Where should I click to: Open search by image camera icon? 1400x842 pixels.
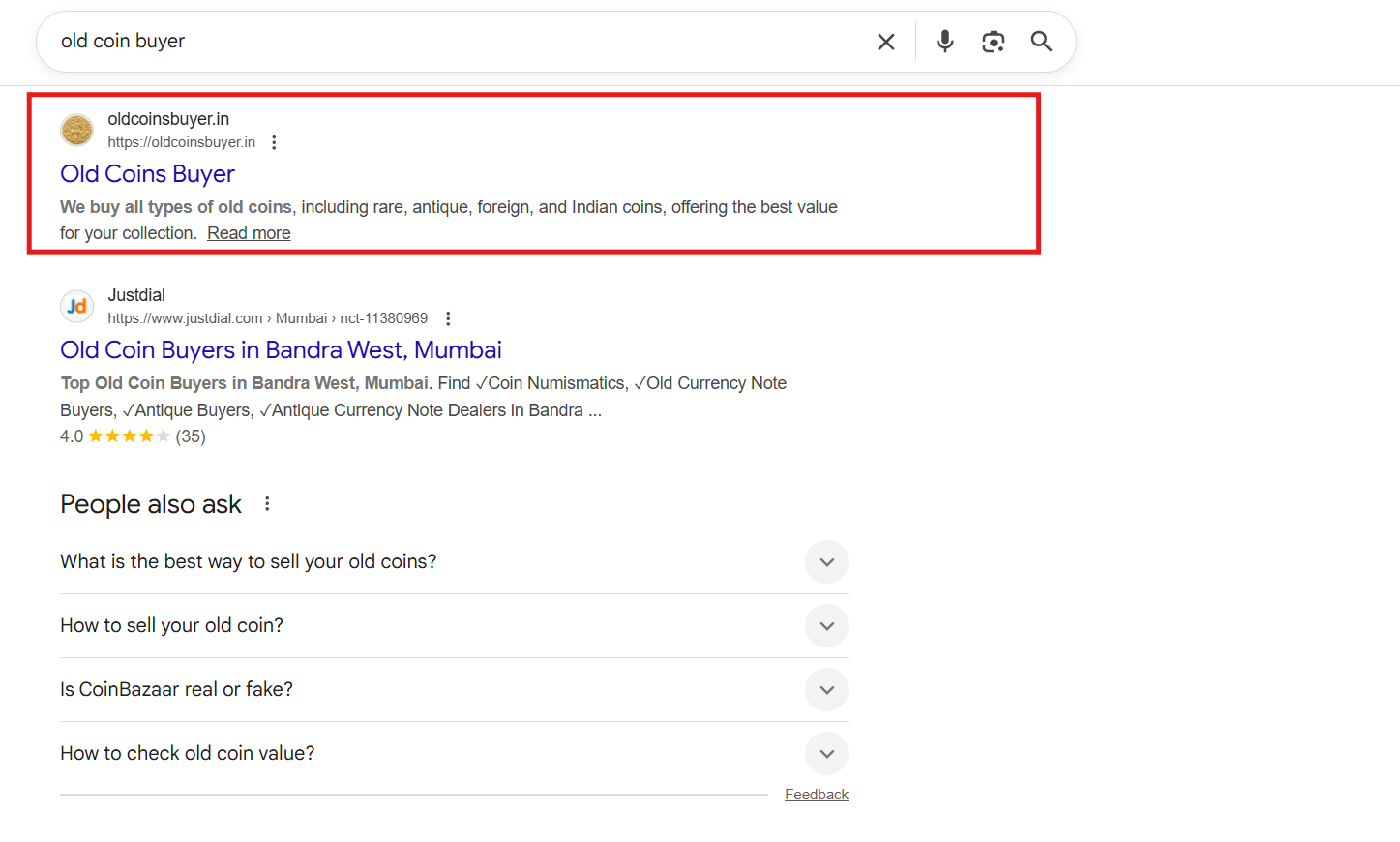coord(993,42)
